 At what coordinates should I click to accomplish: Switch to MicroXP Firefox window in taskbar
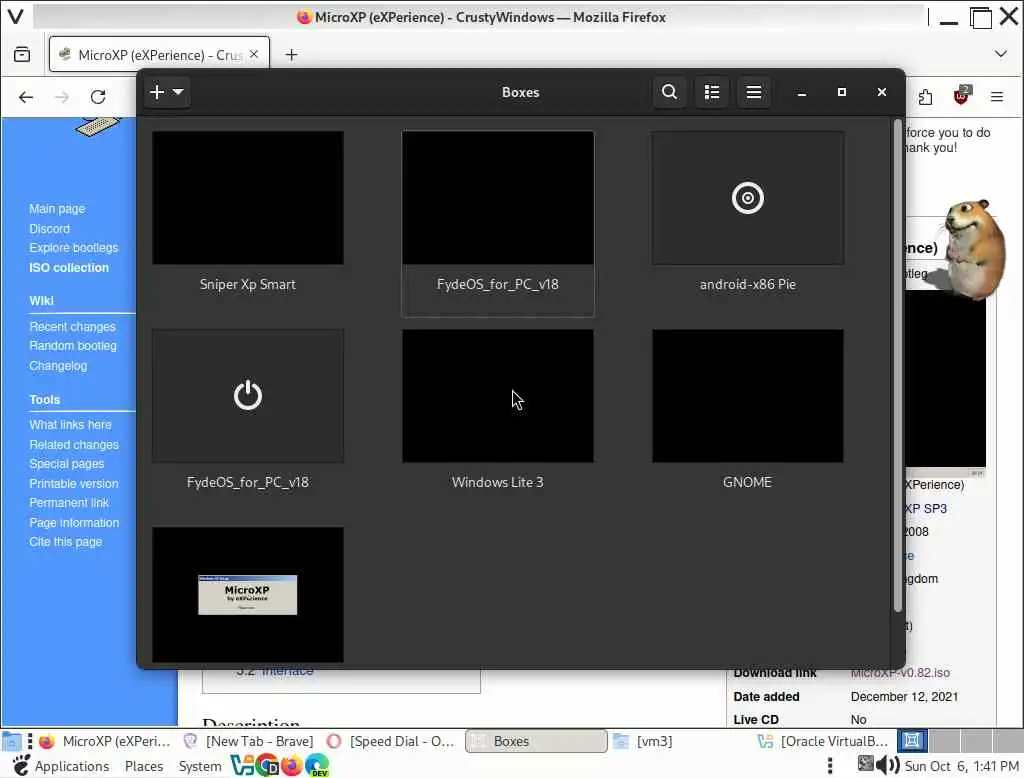pos(104,741)
